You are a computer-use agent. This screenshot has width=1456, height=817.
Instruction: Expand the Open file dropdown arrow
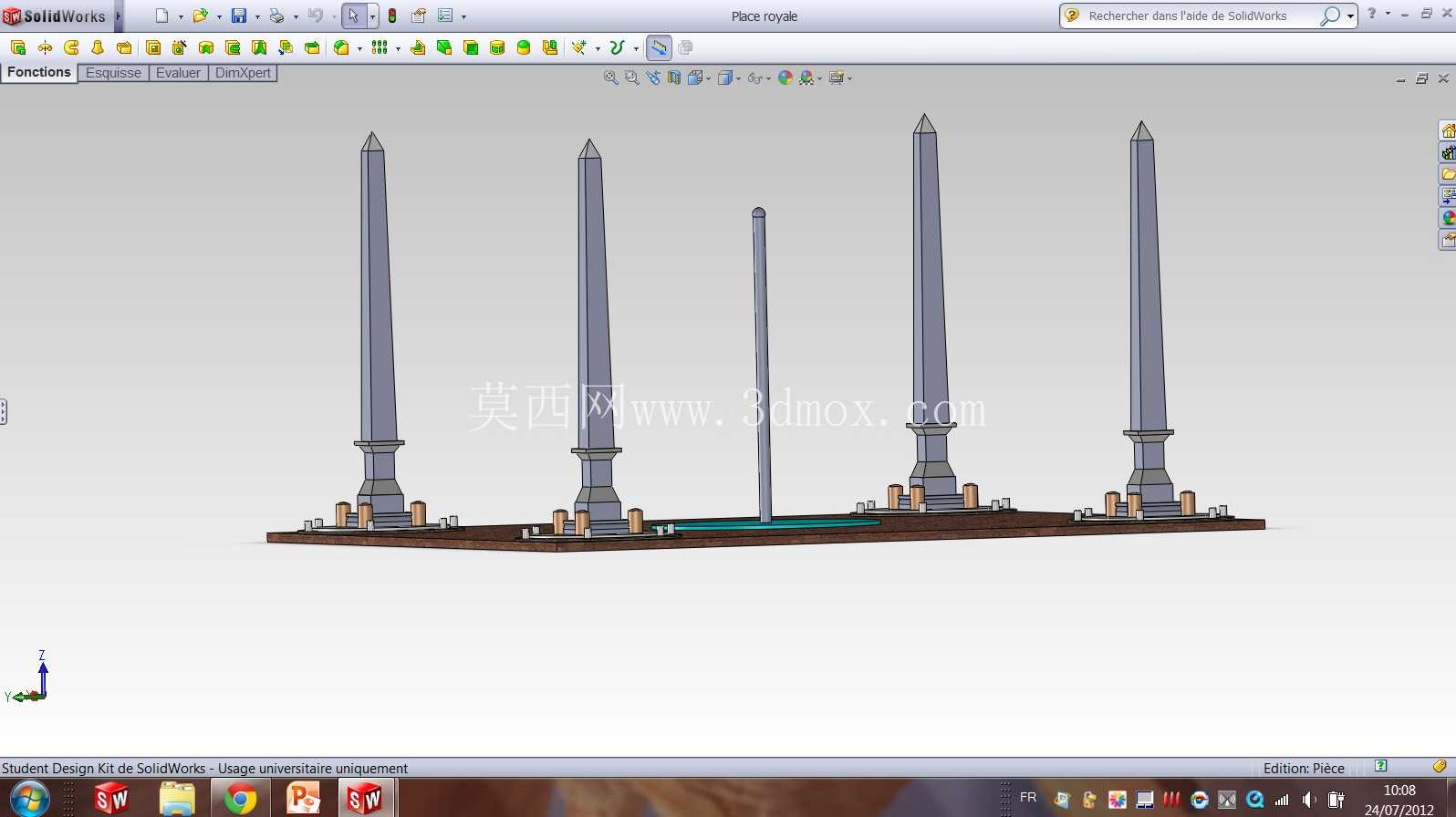tap(219, 16)
